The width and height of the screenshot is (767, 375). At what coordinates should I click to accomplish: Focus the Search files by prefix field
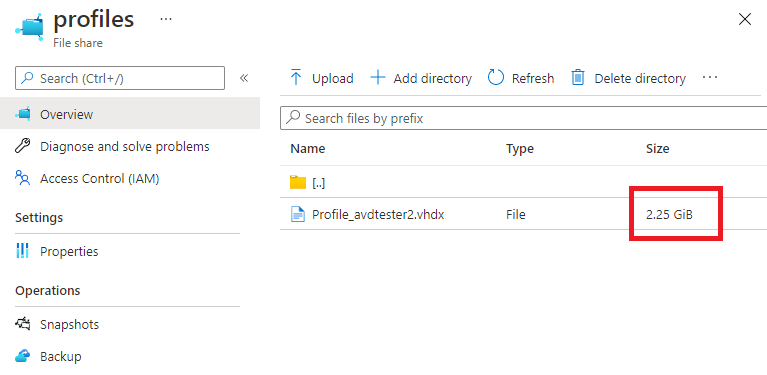(523, 118)
